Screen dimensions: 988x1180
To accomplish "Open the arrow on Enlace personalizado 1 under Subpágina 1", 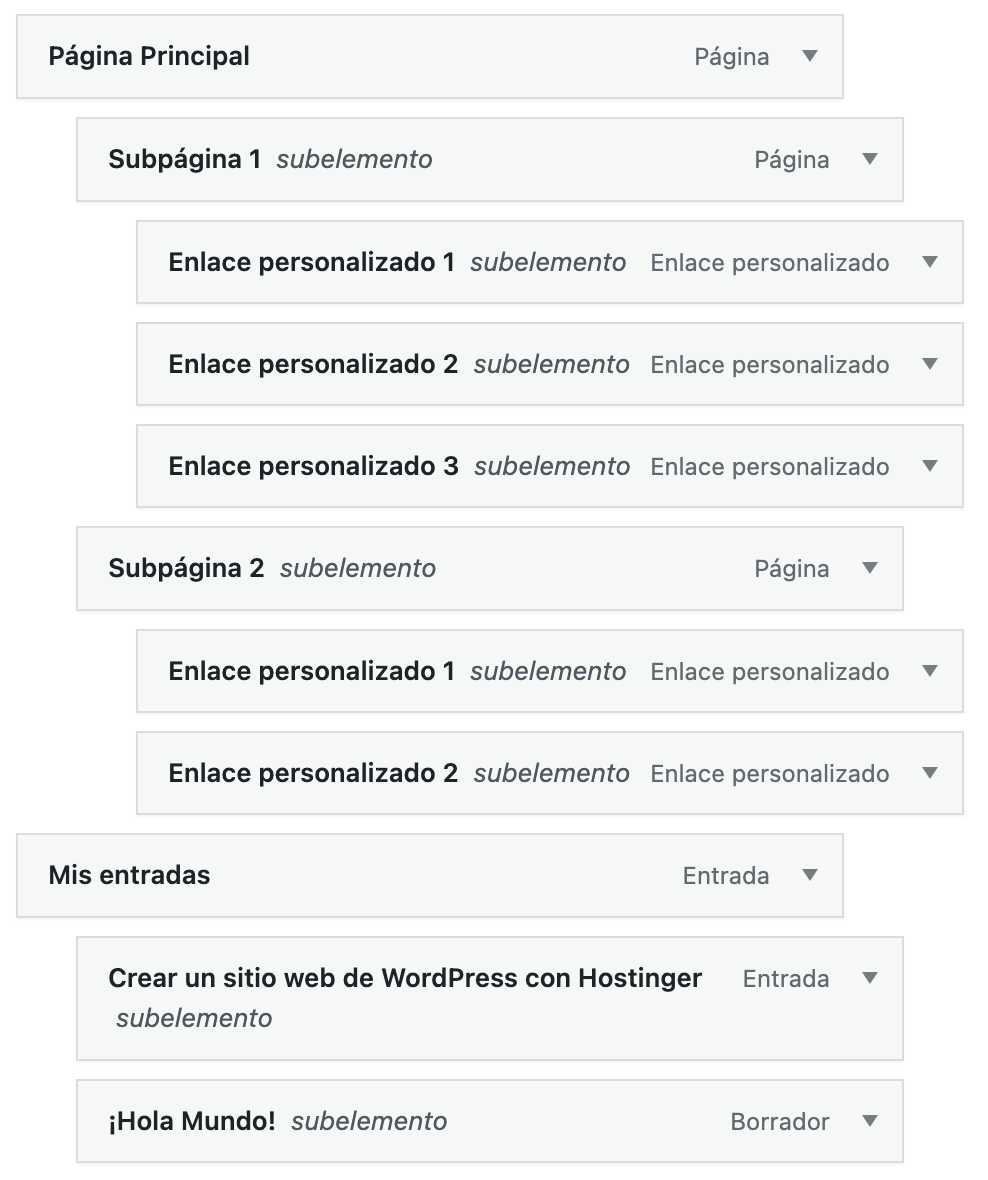I will point(931,262).
